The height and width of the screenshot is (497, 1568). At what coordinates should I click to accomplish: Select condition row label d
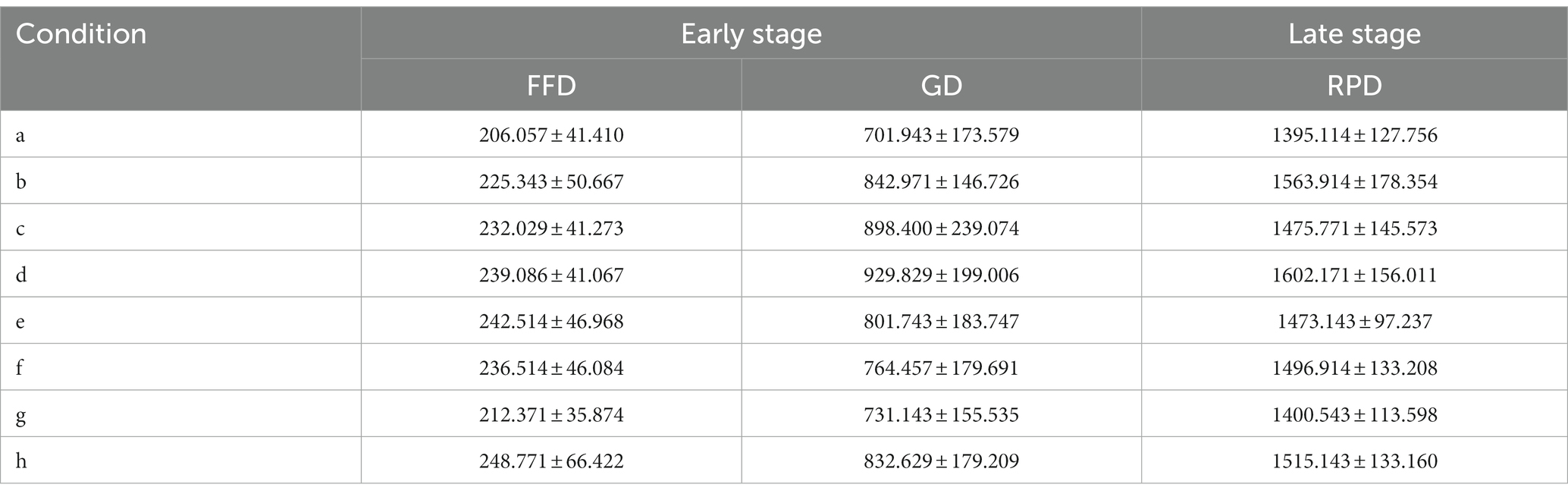(x=21, y=275)
